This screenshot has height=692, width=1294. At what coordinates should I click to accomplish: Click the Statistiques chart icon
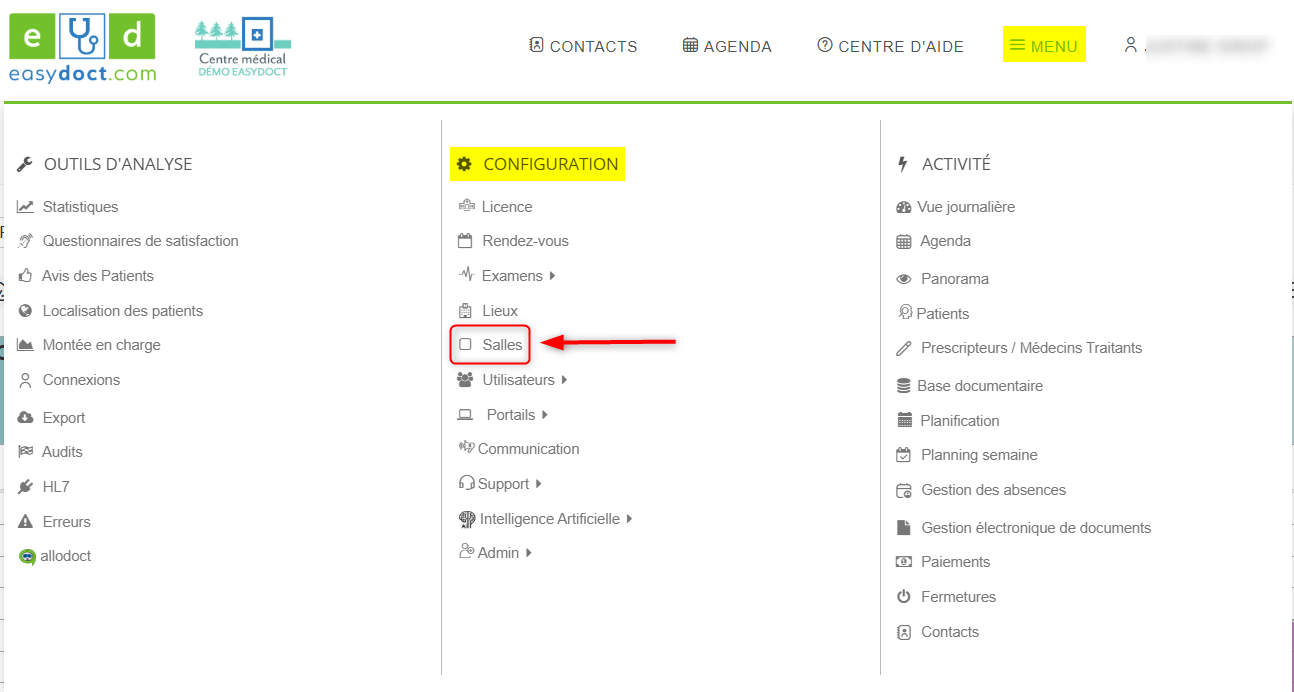(25, 207)
